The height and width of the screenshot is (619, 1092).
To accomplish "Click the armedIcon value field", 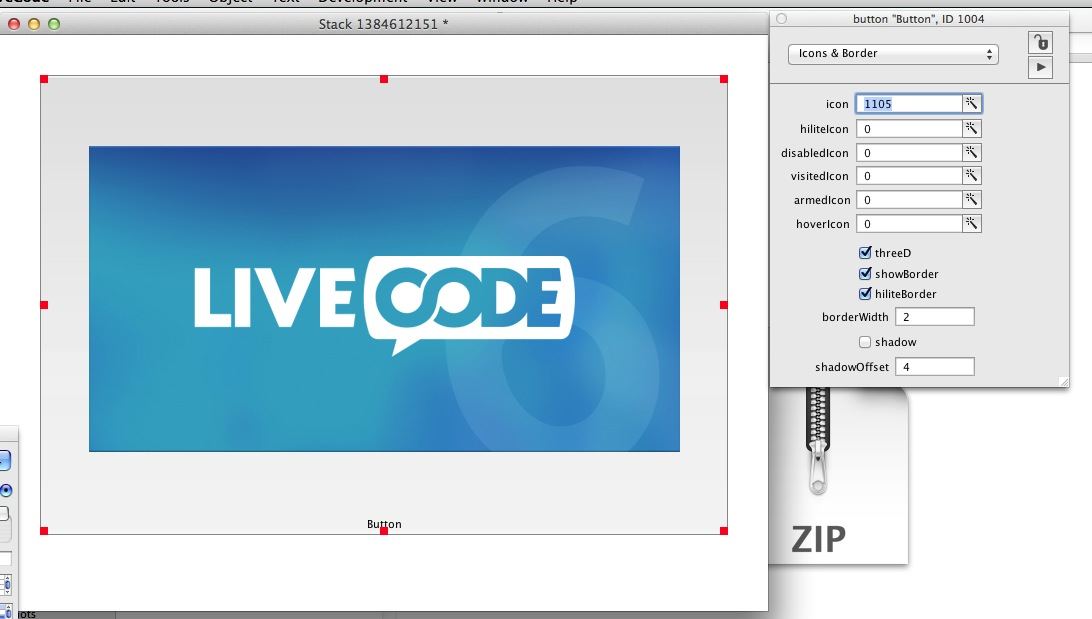I will point(910,200).
